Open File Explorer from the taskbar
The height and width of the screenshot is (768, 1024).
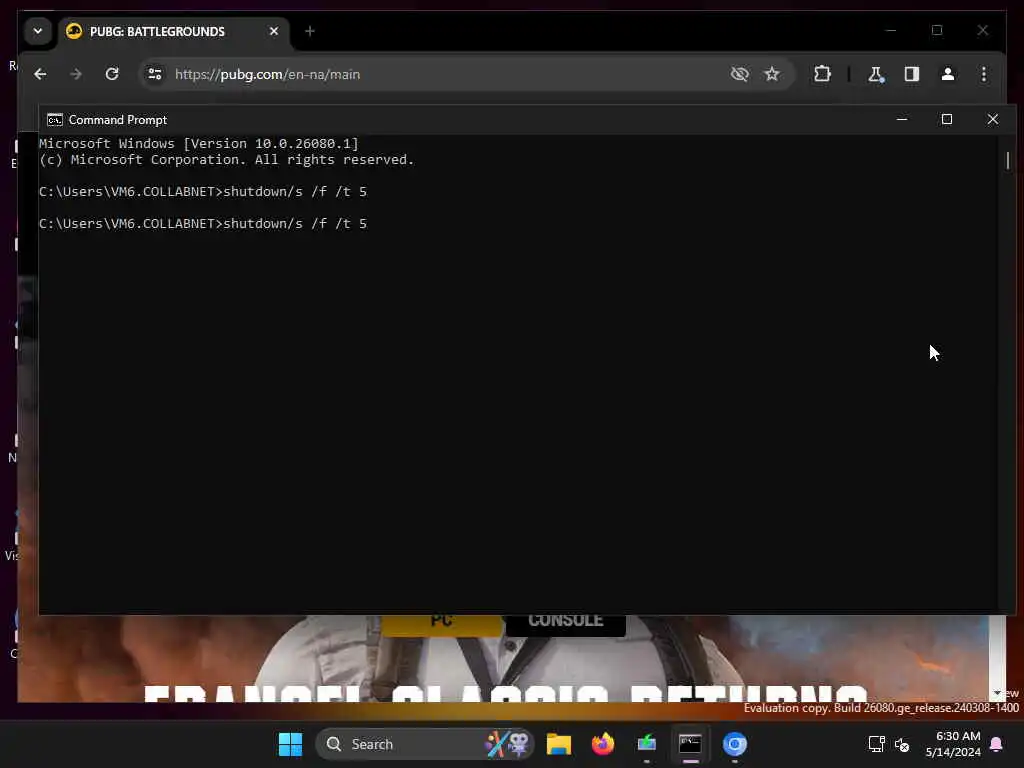pyautogui.click(x=559, y=744)
